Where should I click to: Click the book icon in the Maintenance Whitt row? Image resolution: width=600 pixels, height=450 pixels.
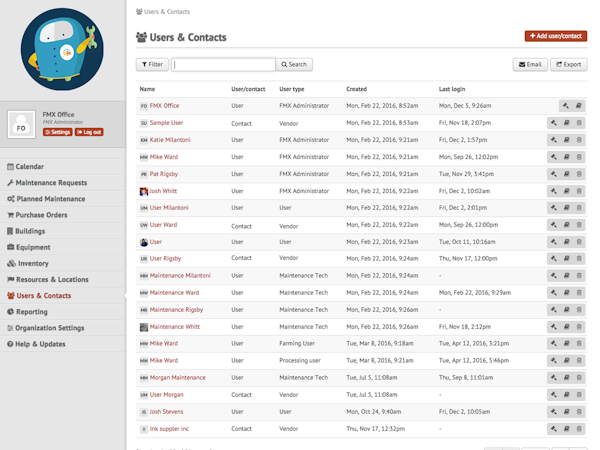[566, 327]
